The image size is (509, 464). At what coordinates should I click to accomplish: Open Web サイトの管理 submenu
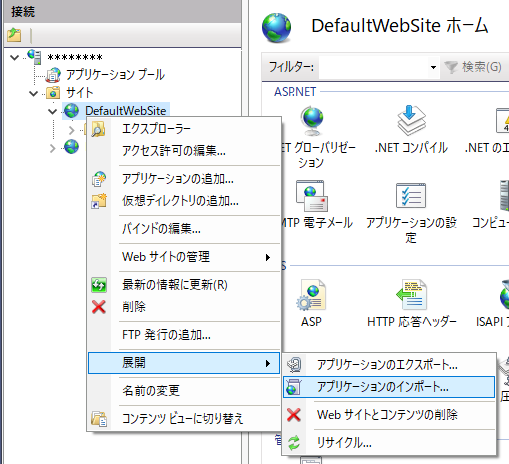[x=184, y=257]
